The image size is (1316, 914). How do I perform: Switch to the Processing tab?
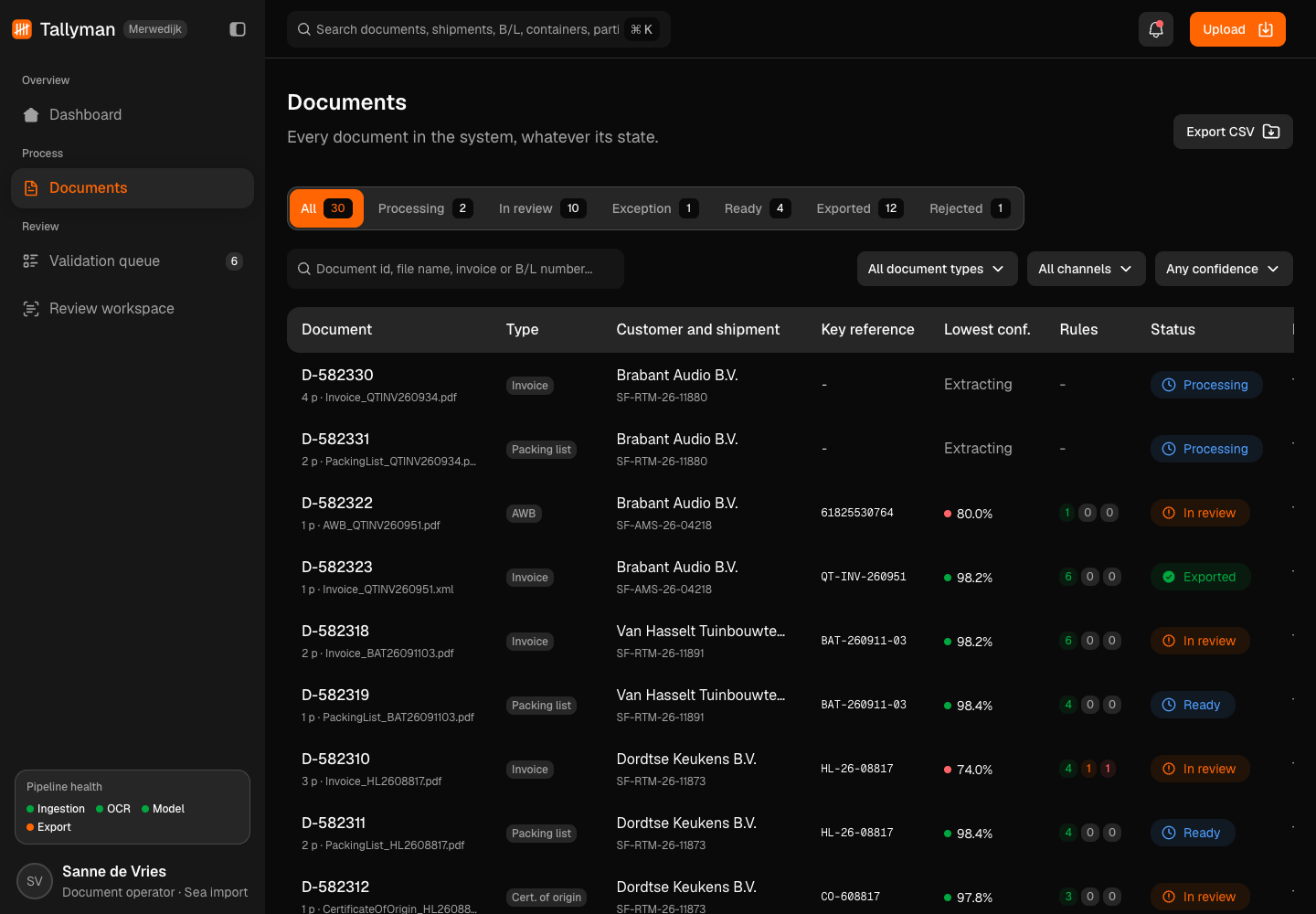(x=425, y=208)
